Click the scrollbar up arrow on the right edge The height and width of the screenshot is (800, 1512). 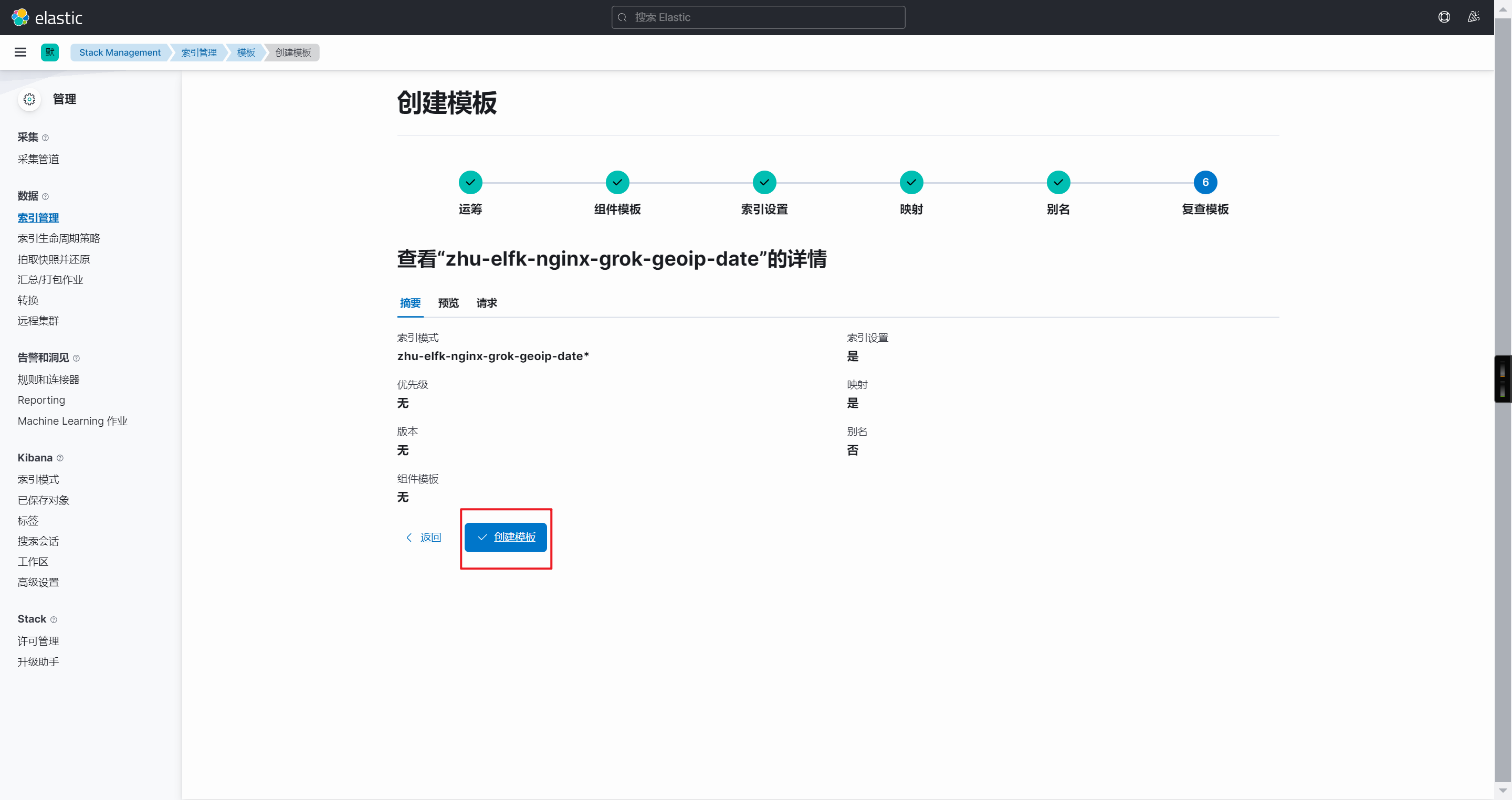tap(1503, 9)
